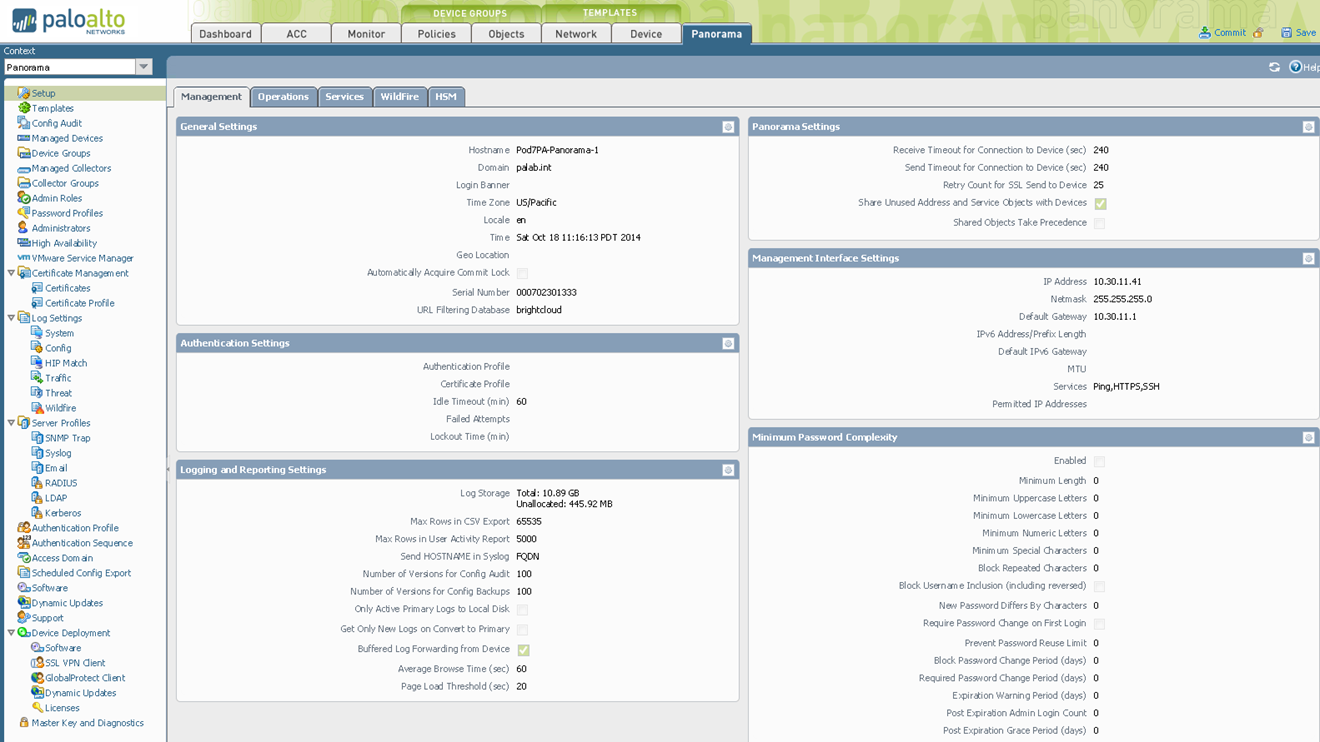Click the Templates icon in the sidebar
The height and width of the screenshot is (742, 1320).
coord(23,108)
